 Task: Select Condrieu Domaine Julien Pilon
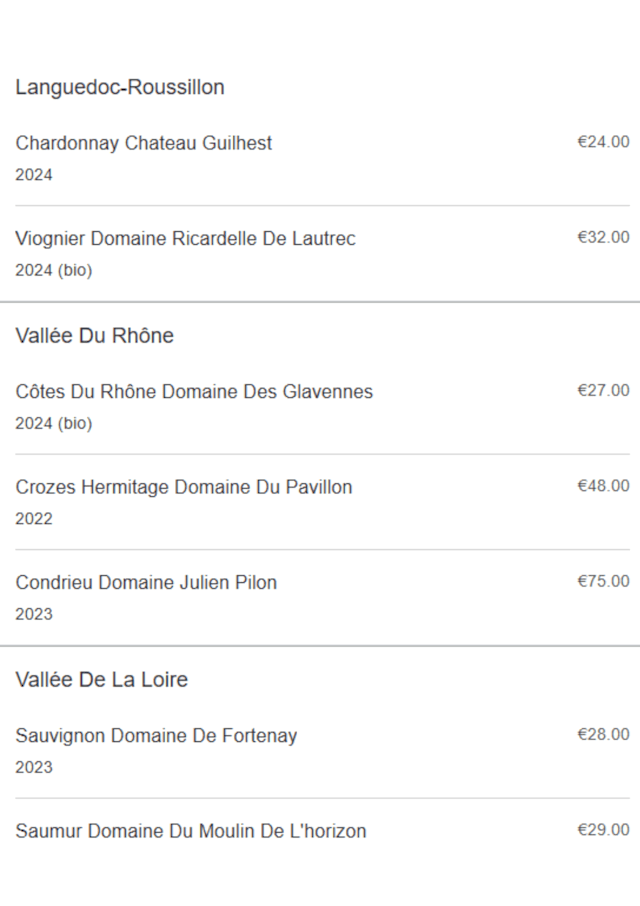coord(146,582)
